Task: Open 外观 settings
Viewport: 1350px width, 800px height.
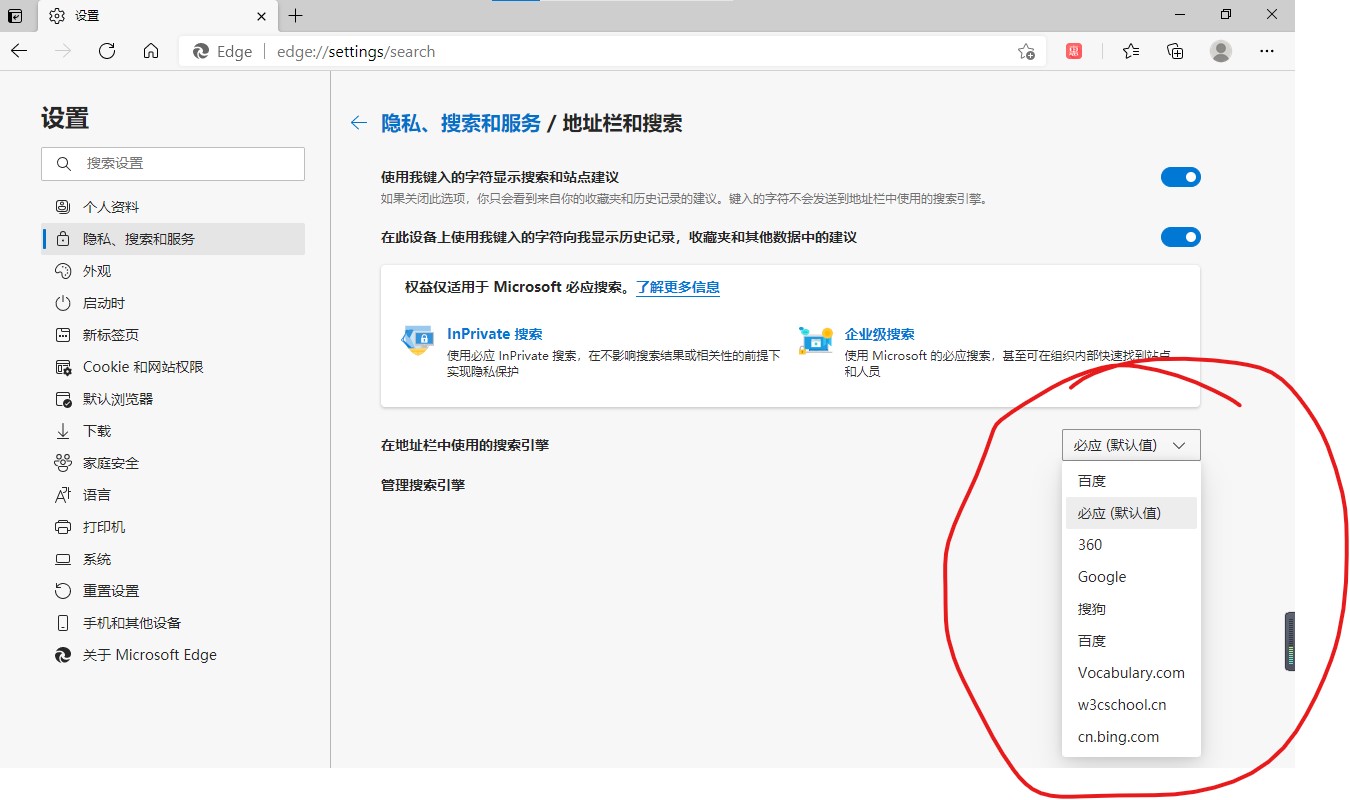Action: [174, 271]
